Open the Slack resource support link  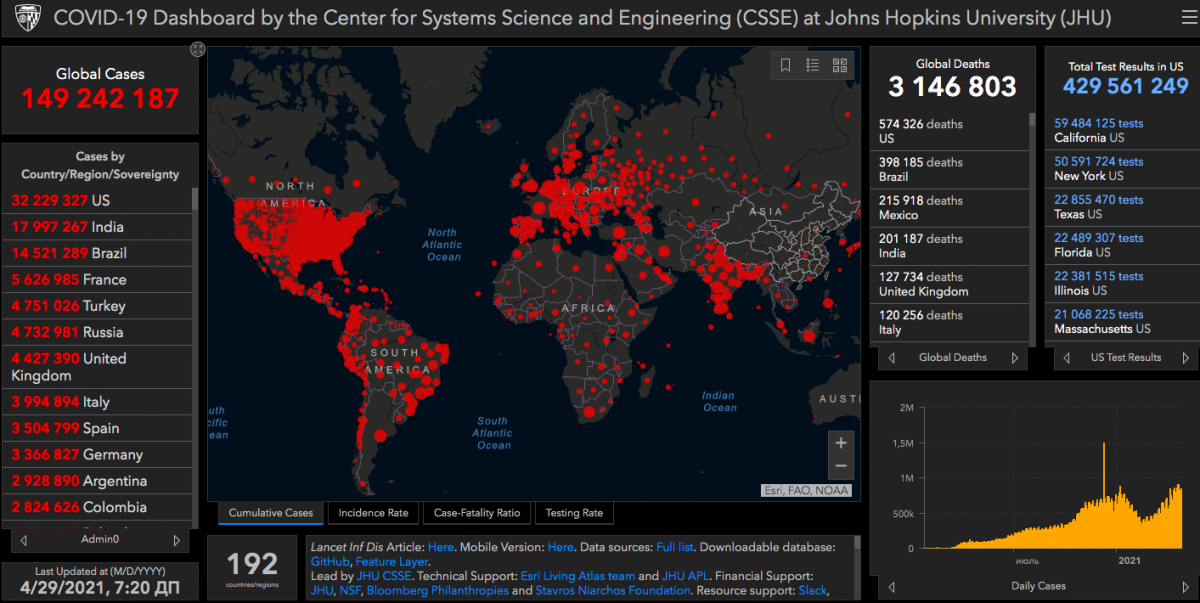[813, 590]
